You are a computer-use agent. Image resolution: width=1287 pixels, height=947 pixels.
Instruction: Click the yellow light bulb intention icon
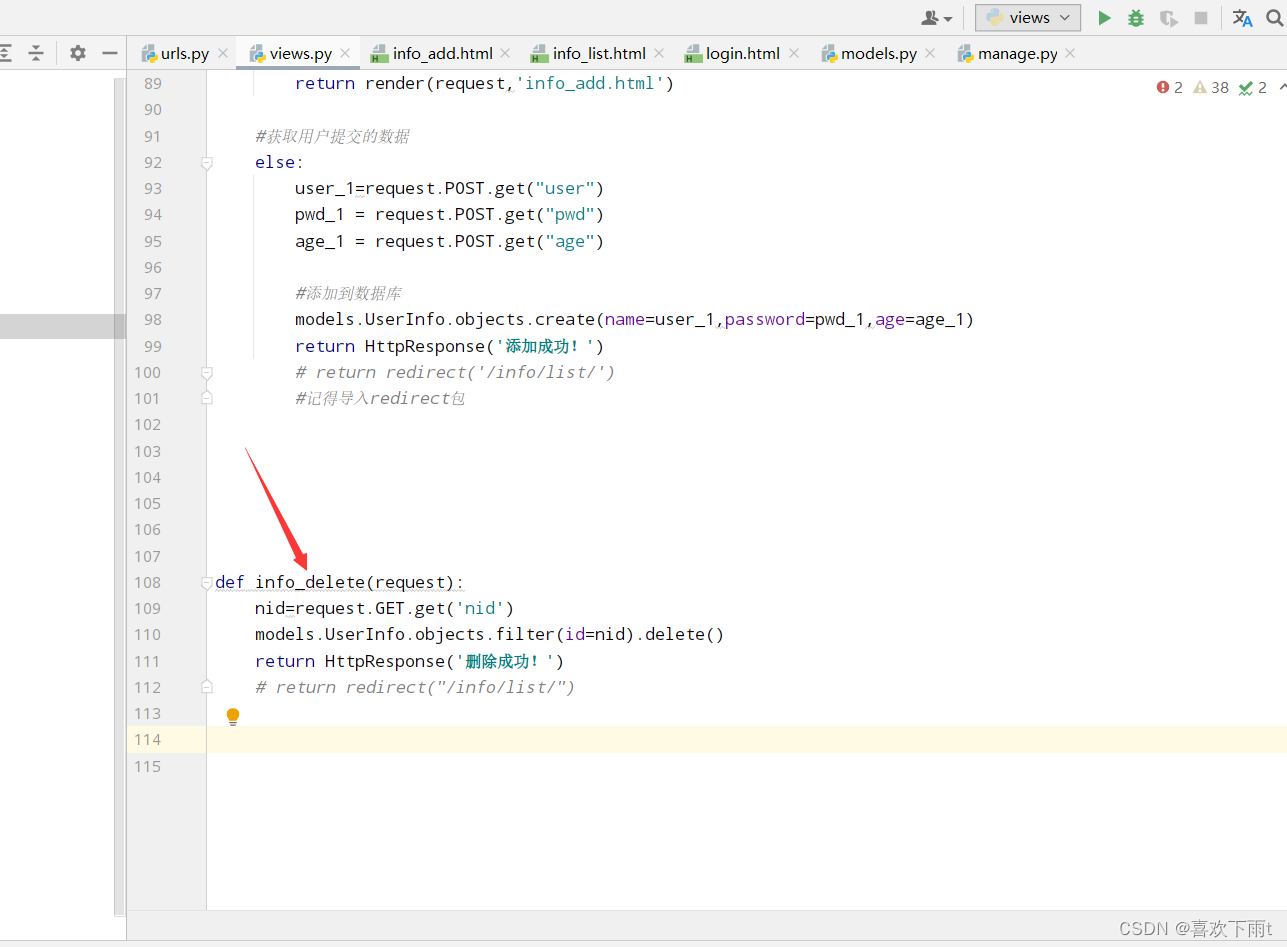tap(233, 716)
